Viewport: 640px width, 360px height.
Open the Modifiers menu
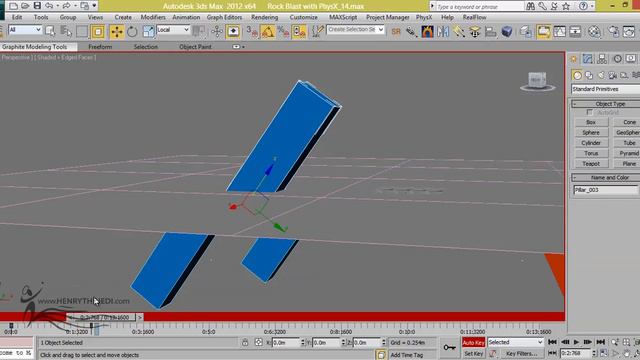pos(153,18)
